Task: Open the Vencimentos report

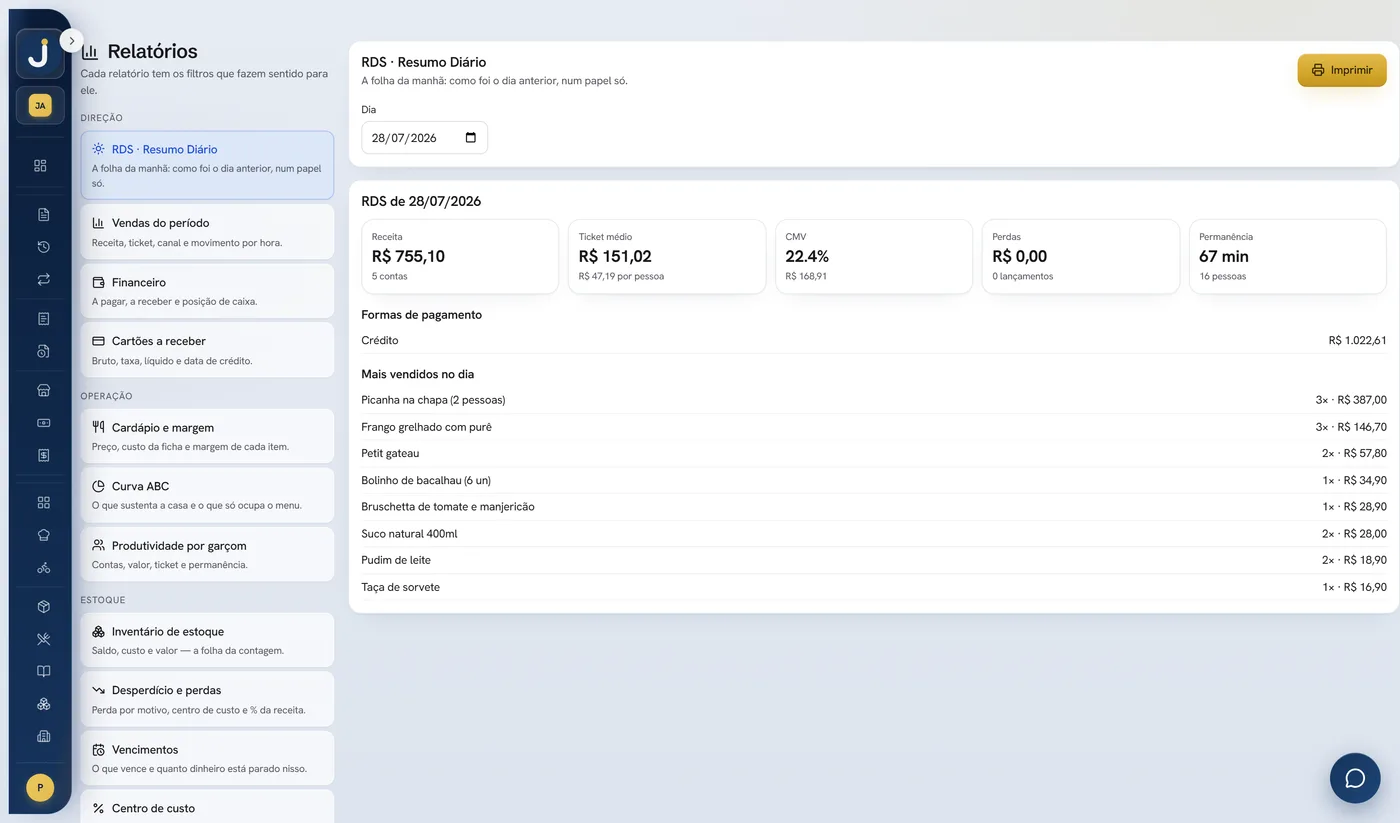Action: pos(207,758)
